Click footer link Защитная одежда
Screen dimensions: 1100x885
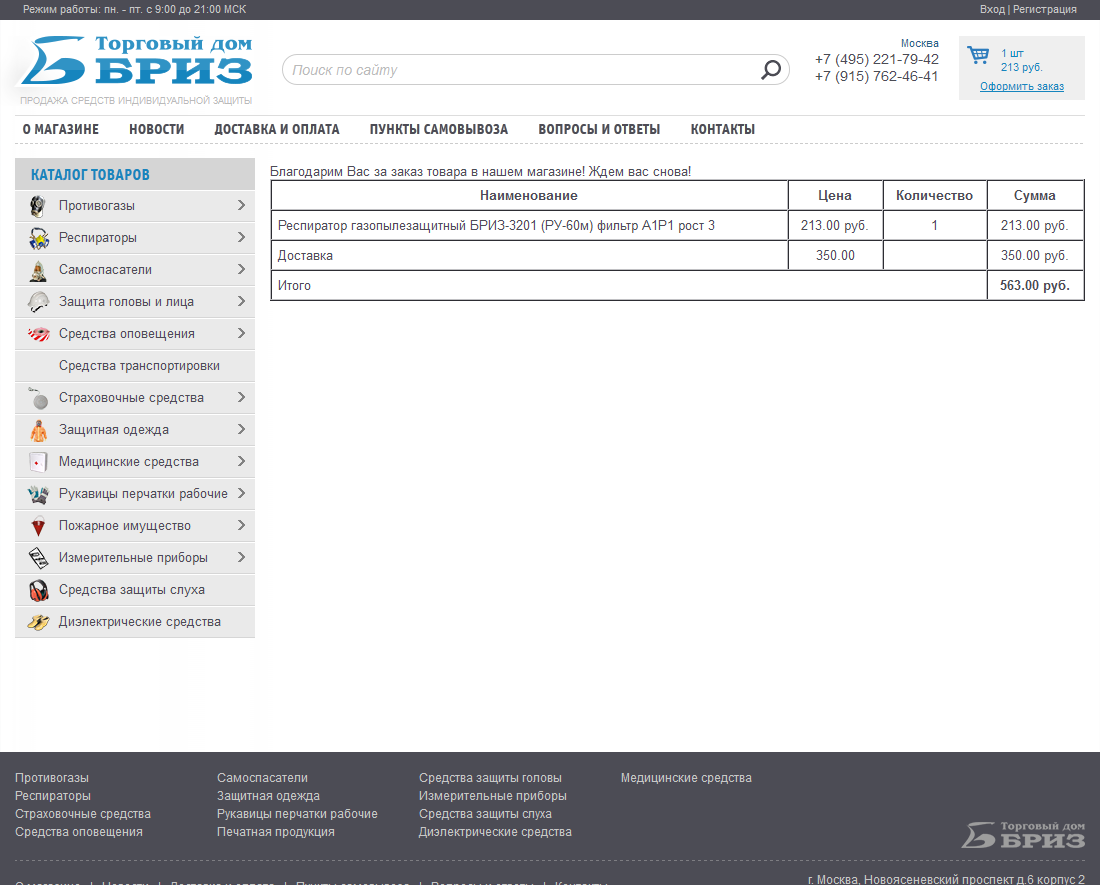pos(268,796)
